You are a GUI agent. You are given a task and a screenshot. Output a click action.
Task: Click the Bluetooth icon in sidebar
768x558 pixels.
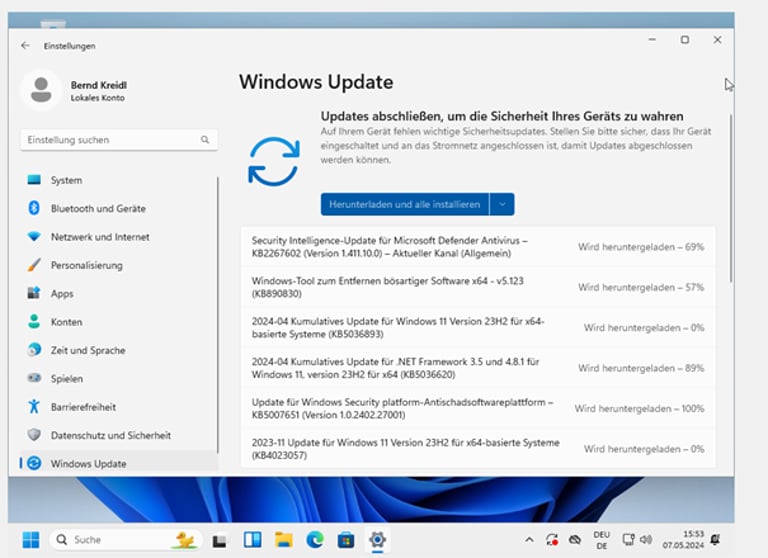[34, 208]
